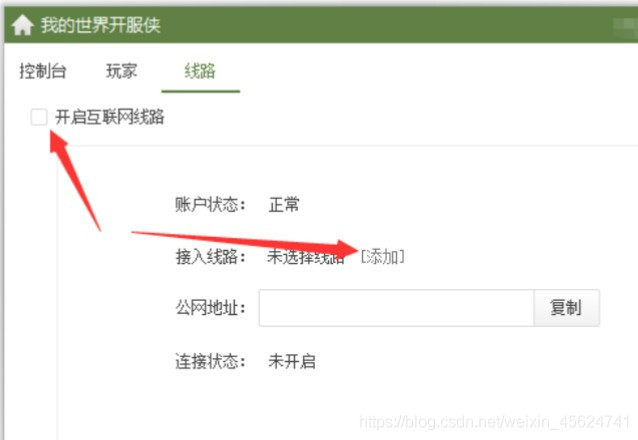Click the blurred window controls in title bar
The image size is (638, 440).
tap(625, 25)
